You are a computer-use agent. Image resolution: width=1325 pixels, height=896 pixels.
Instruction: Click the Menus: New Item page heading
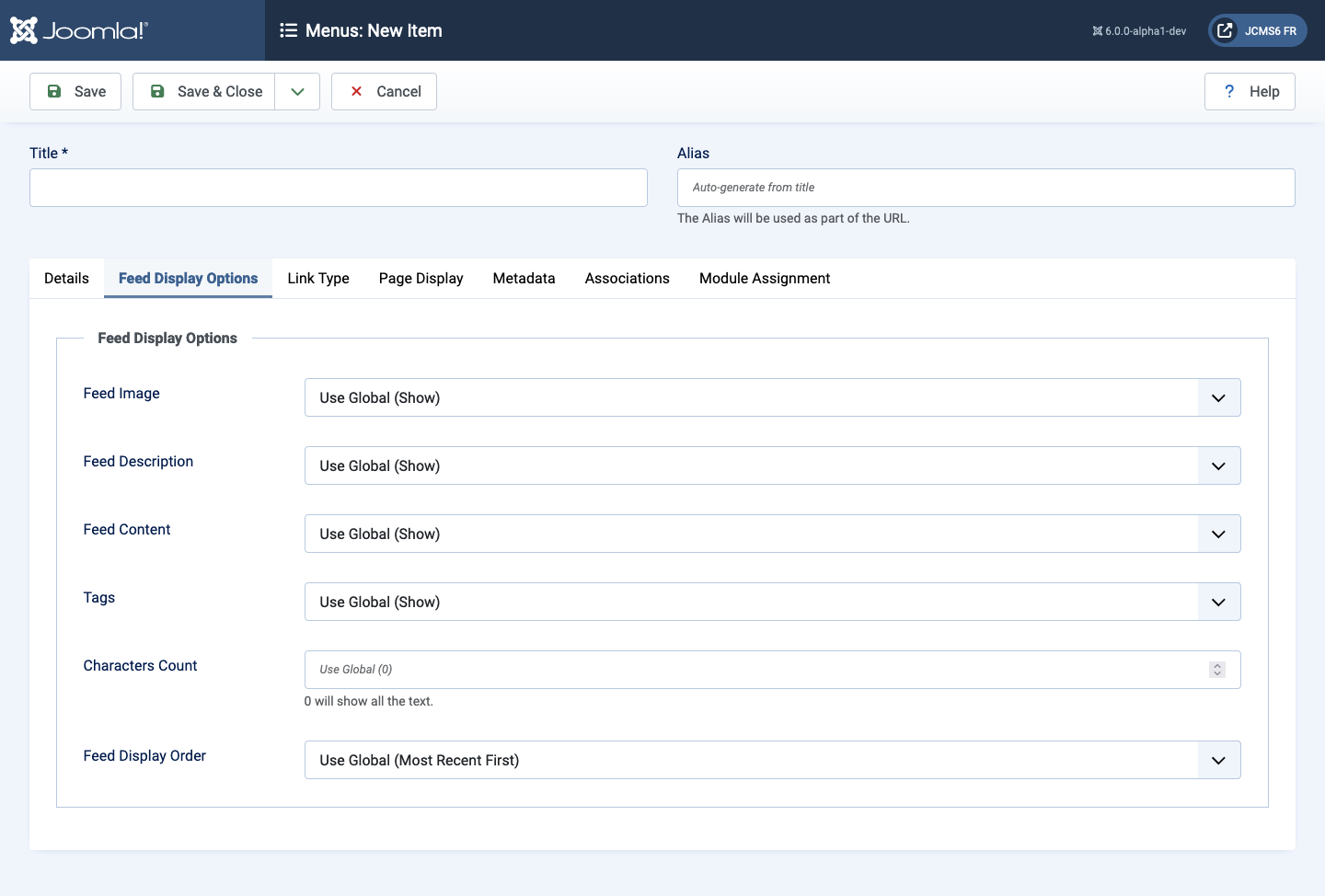pos(374,30)
